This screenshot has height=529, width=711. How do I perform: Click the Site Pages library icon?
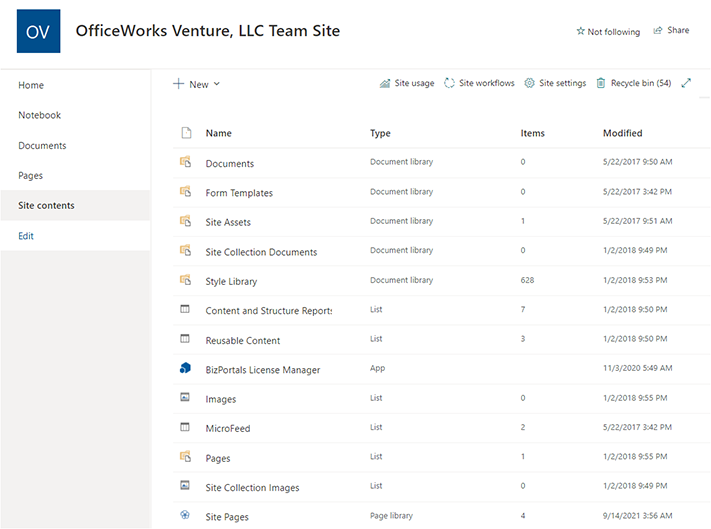pyautogui.click(x=185, y=516)
